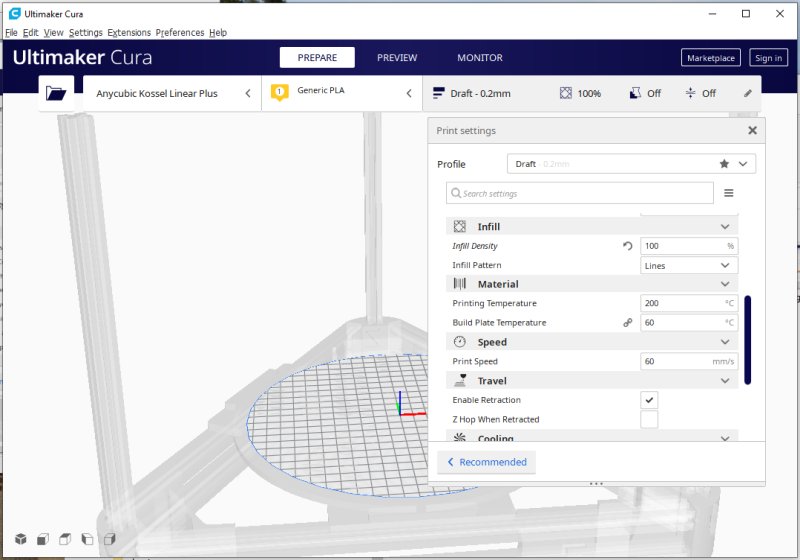Click the pencil edit icon in settings bar
This screenshot has height=560, width=800.
point(747,93)
